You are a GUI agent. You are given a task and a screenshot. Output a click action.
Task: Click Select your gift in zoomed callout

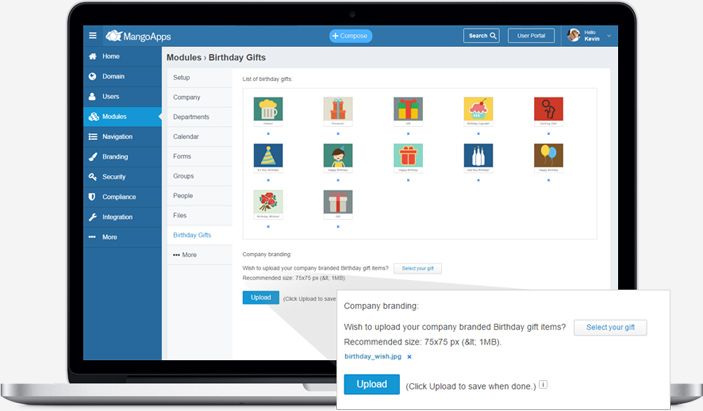point(610,328)
